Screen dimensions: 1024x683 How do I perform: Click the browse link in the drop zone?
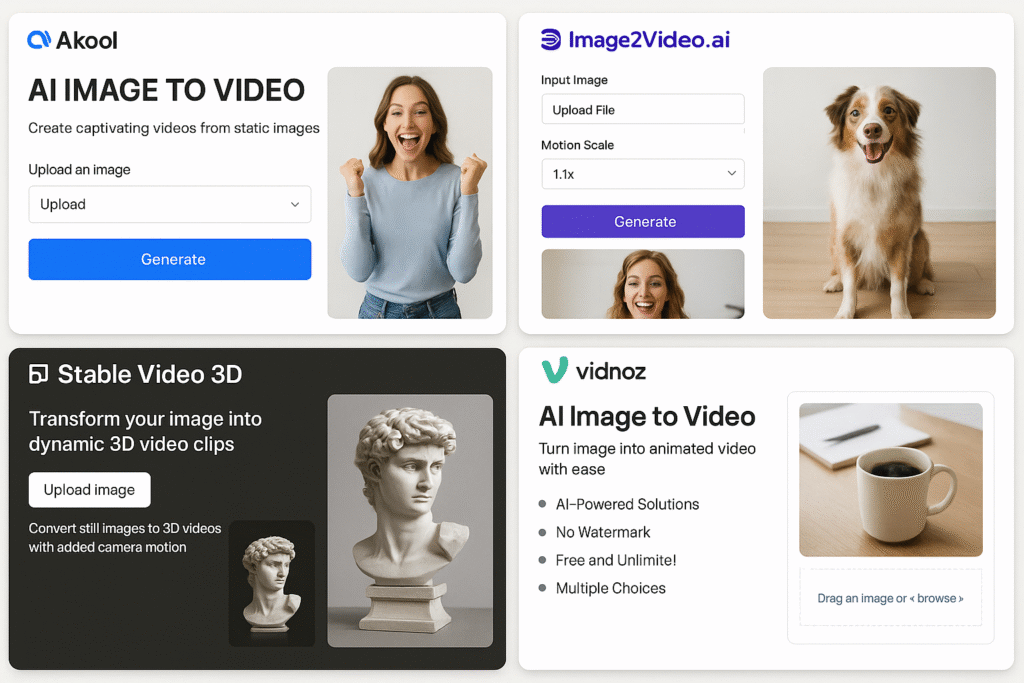940,598
